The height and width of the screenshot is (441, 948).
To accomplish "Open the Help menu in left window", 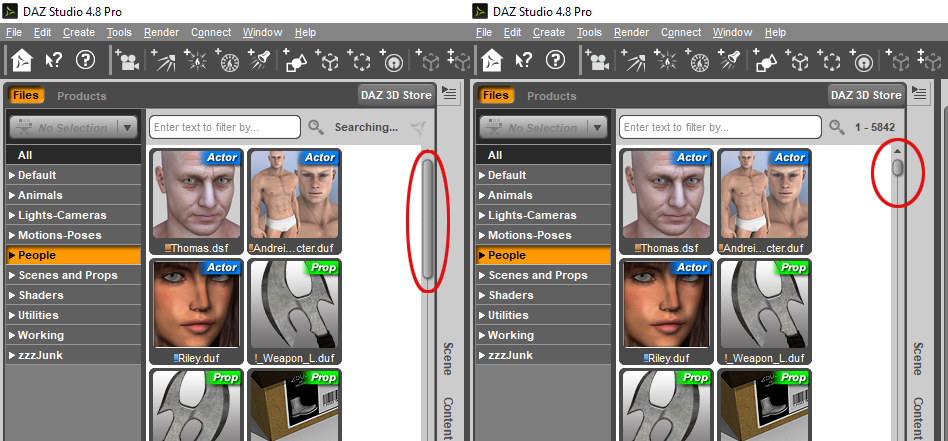I will pos(305,32).
